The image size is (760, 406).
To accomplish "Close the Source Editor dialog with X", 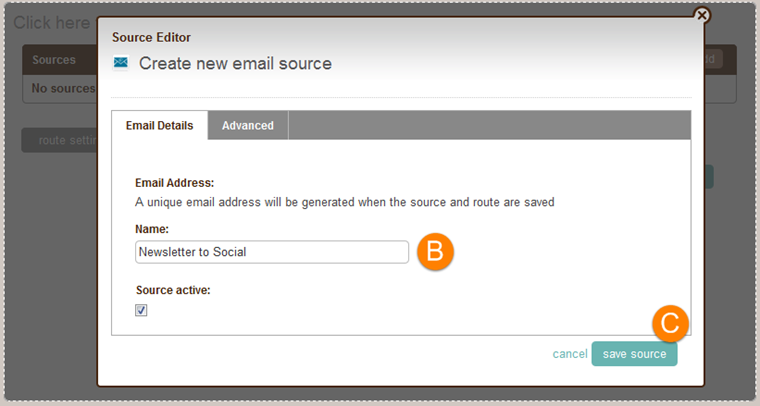I will (x=701, y=16).
